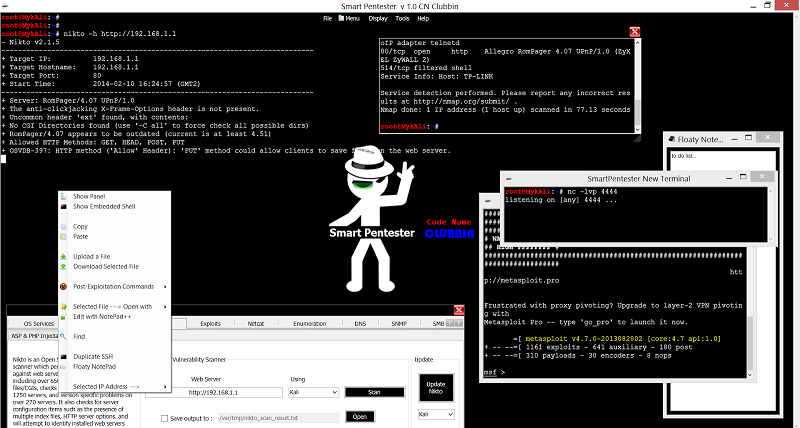Click the Find magnifier icon
800x428 pixels.
[x=63, y=337]
